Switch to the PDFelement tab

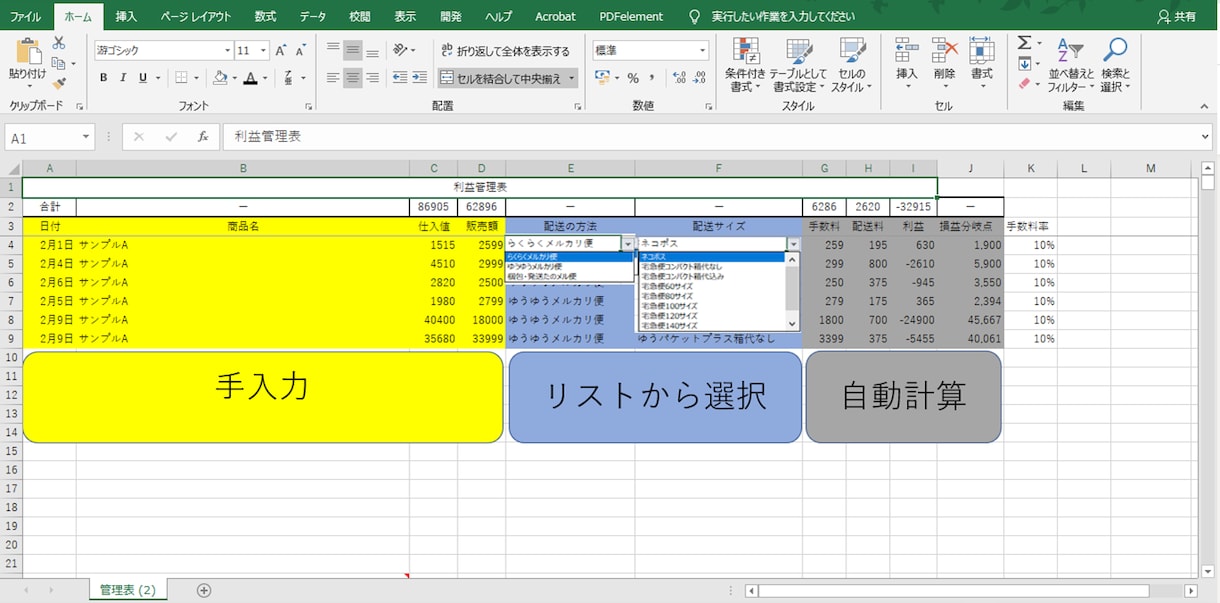[x=631, y=16]
